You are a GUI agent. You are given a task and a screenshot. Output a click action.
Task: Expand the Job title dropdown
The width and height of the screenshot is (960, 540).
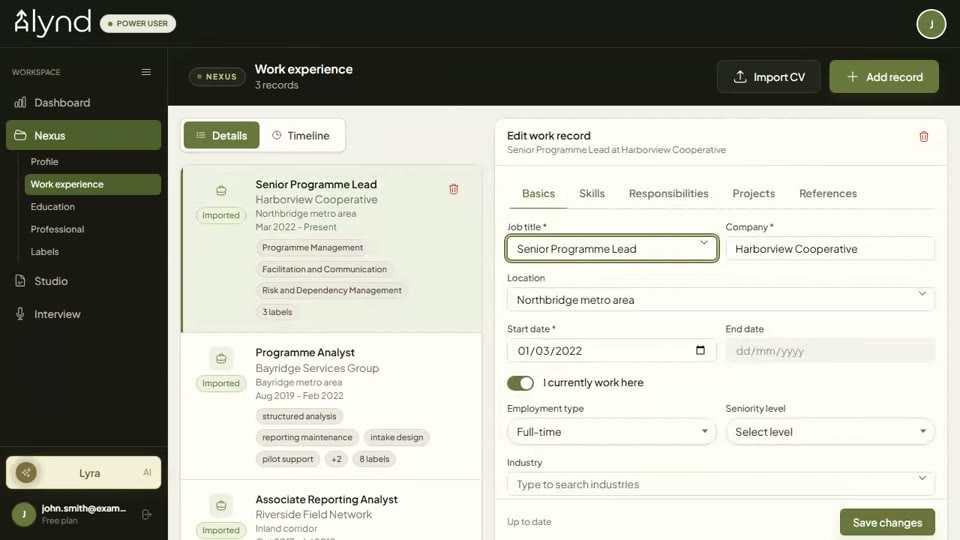point(704,243)
